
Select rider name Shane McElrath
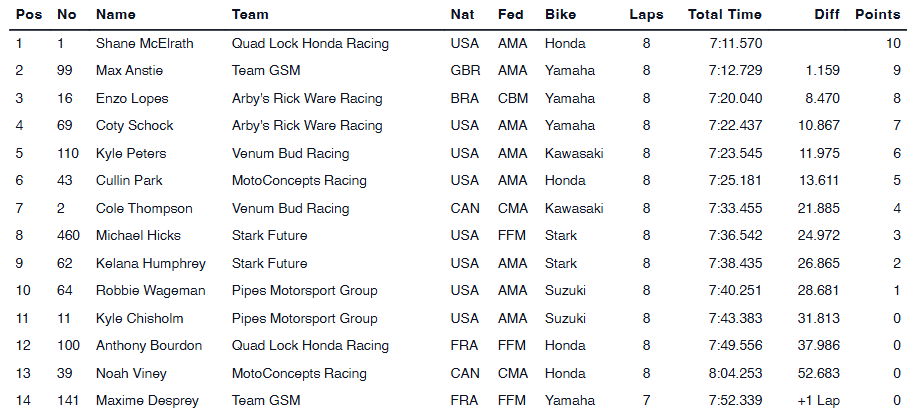pos(146,44)
